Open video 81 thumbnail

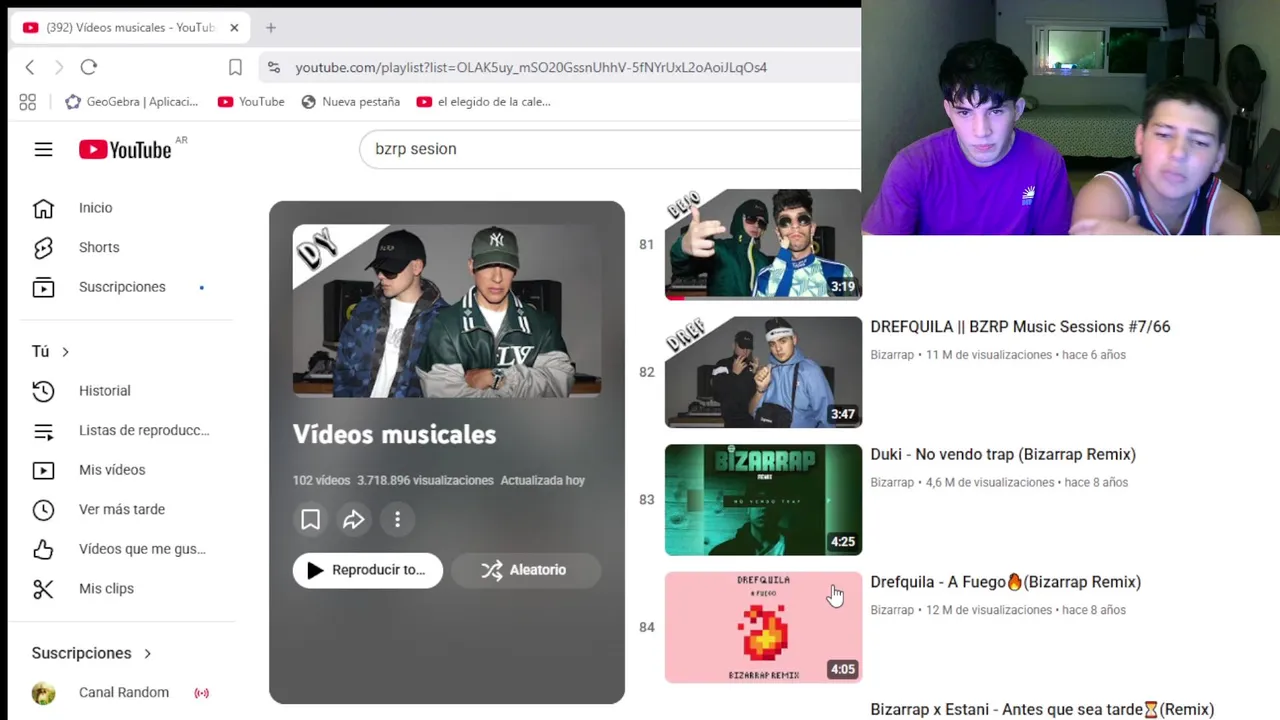click(763, 245)
